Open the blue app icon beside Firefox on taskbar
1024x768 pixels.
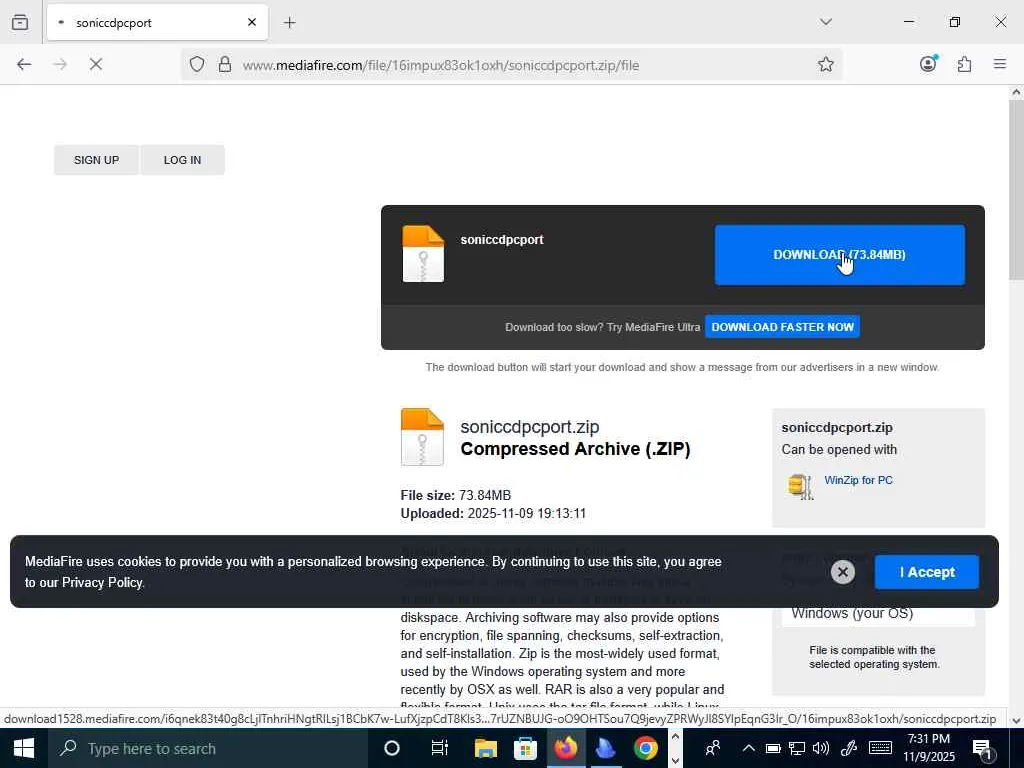tap(605, 748)
